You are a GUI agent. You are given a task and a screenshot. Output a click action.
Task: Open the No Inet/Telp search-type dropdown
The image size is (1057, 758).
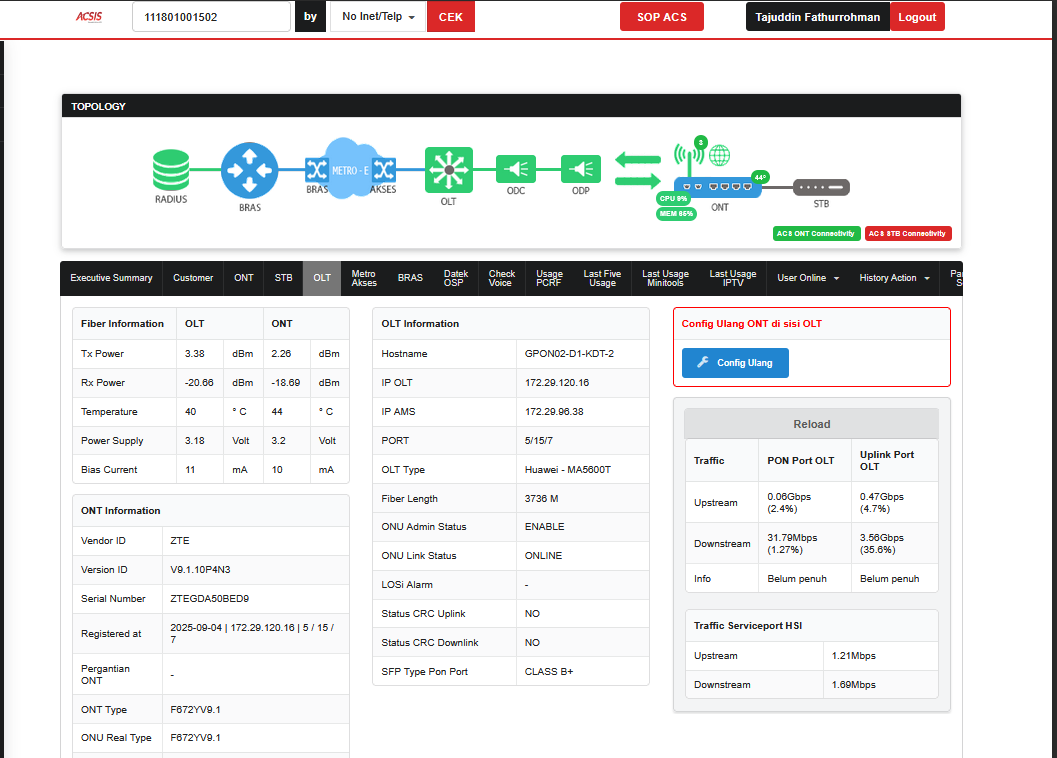point(378,16)
